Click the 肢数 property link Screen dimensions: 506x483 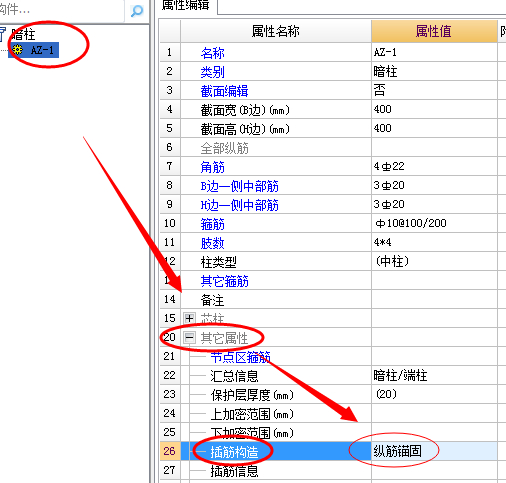(x=212, y=243)
